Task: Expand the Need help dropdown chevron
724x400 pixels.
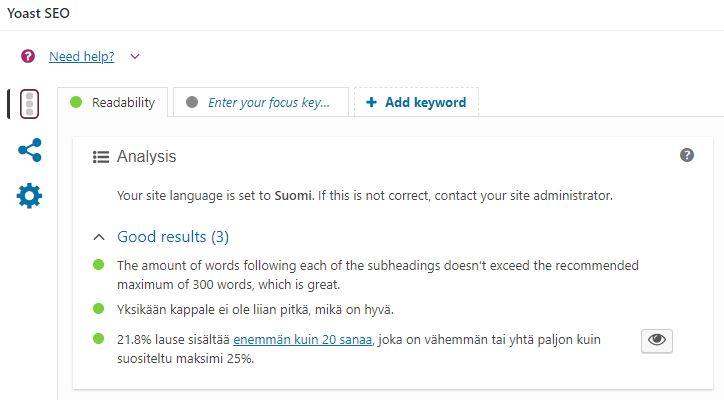Action: tap(135, 57)
